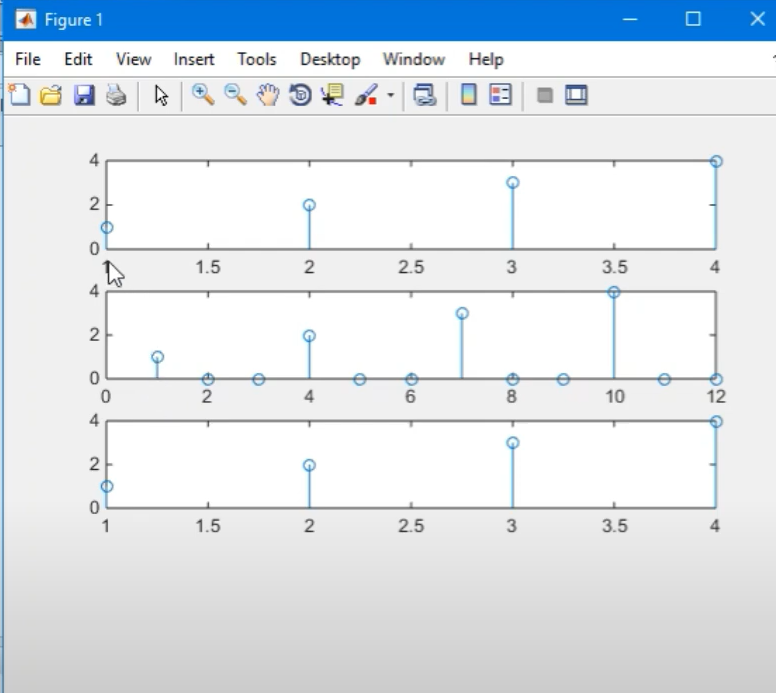Insert a Legend via toolbar icon
776x693 pixels.
(500, 94)
